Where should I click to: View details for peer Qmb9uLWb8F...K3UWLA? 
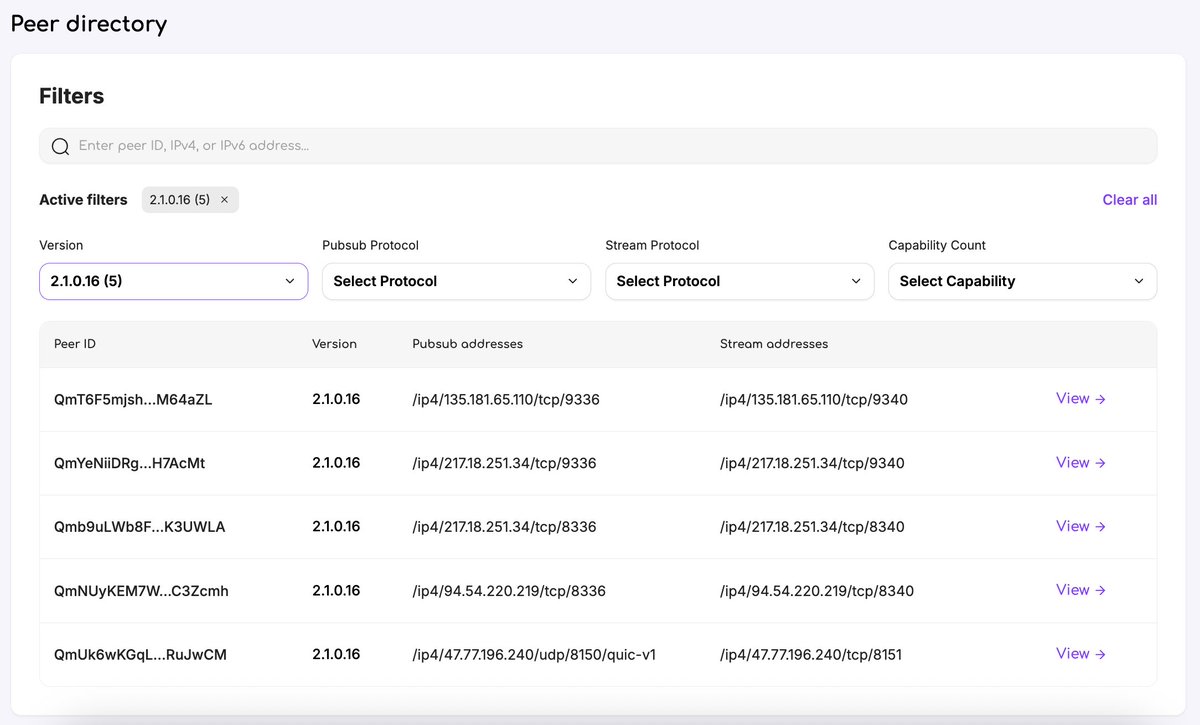point(1080,526)
